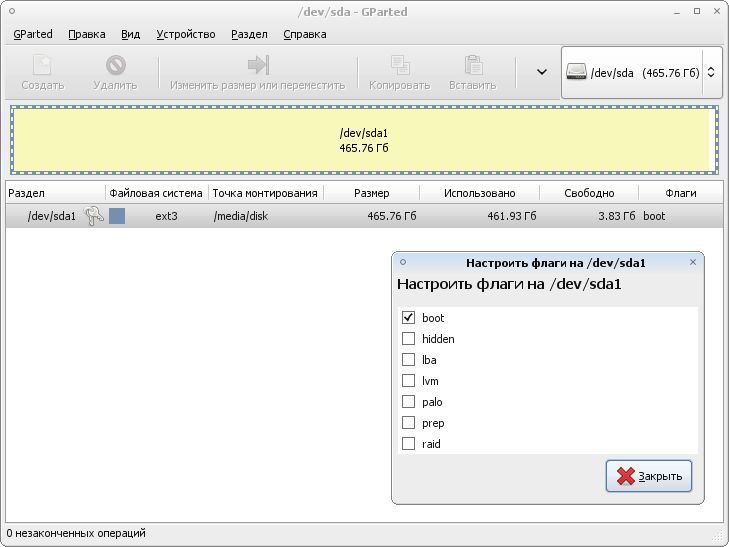Enable the palo flag checkbox
The height and width of the screenshot is (547, 729).
click(x=408, y=402)
